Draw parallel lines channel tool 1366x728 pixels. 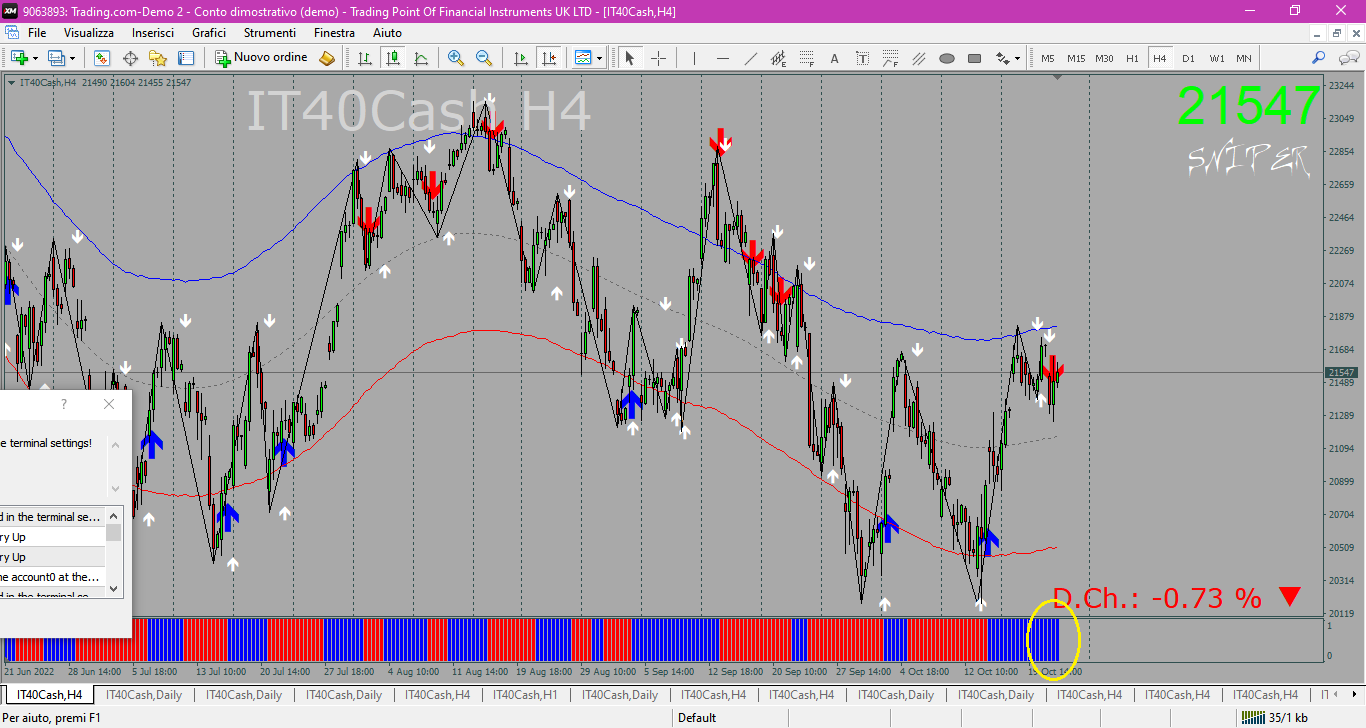[919, 58]
